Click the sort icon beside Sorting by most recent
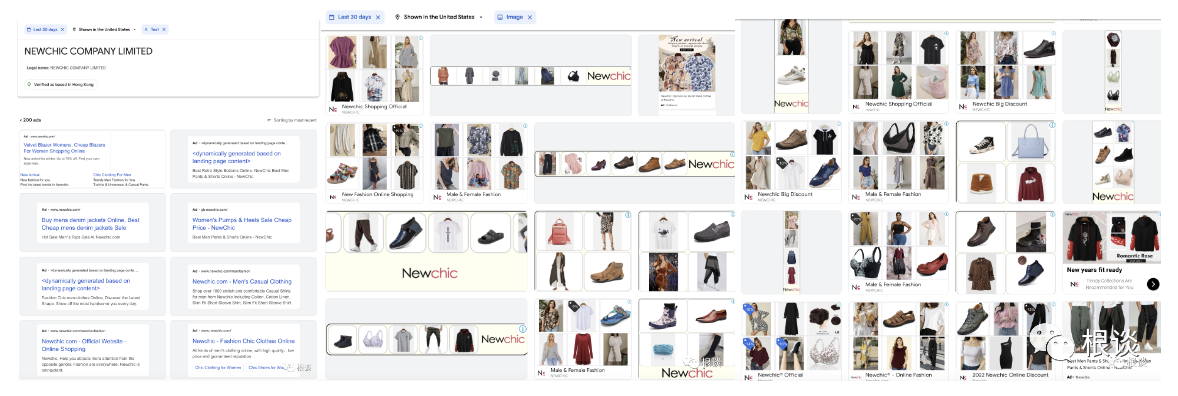Screen dimensions: 1178x396 click(x=268, y=120)
